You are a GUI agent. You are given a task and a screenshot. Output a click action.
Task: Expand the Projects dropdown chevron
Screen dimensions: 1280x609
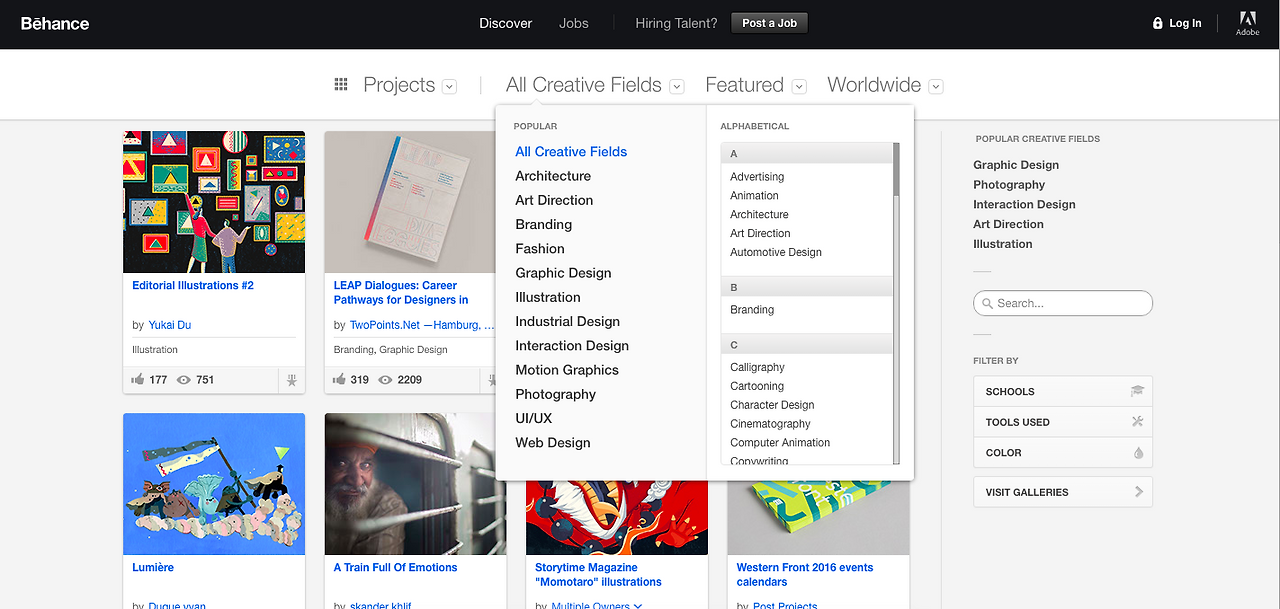[449, 86]
